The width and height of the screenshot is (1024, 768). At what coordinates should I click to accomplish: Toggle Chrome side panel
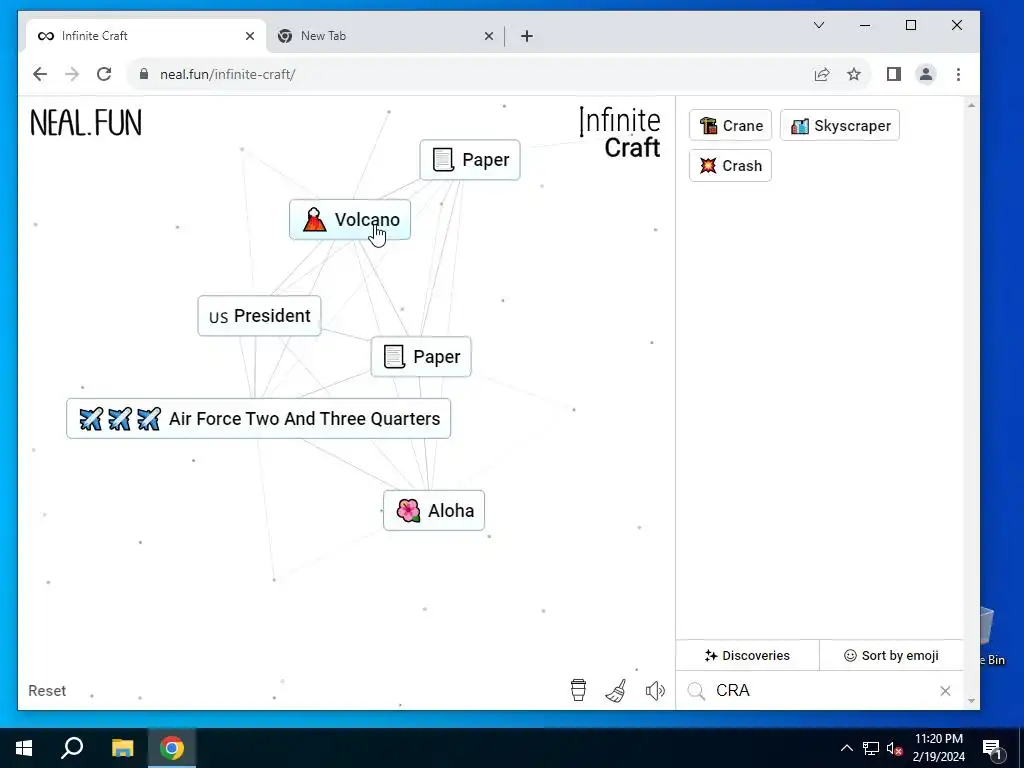[894, 74]
